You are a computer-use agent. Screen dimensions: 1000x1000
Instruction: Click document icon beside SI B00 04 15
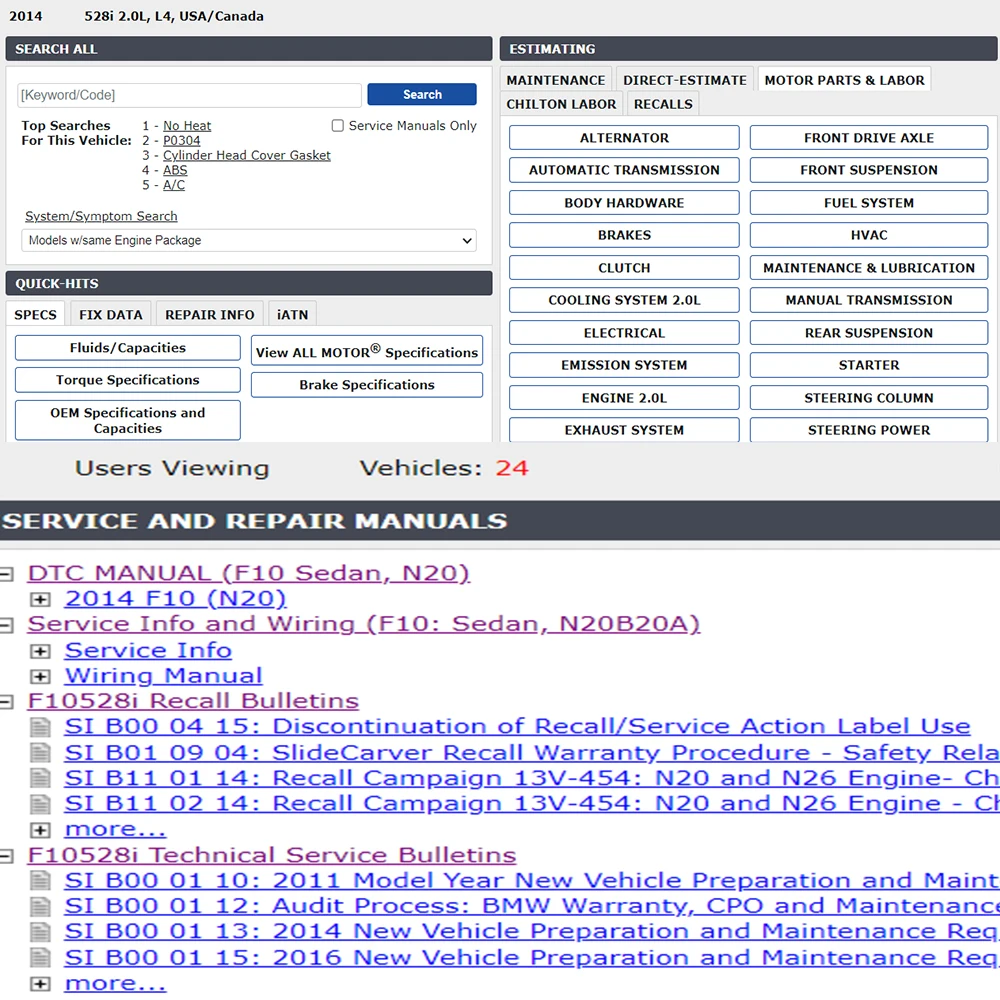[x=40, y=727]
